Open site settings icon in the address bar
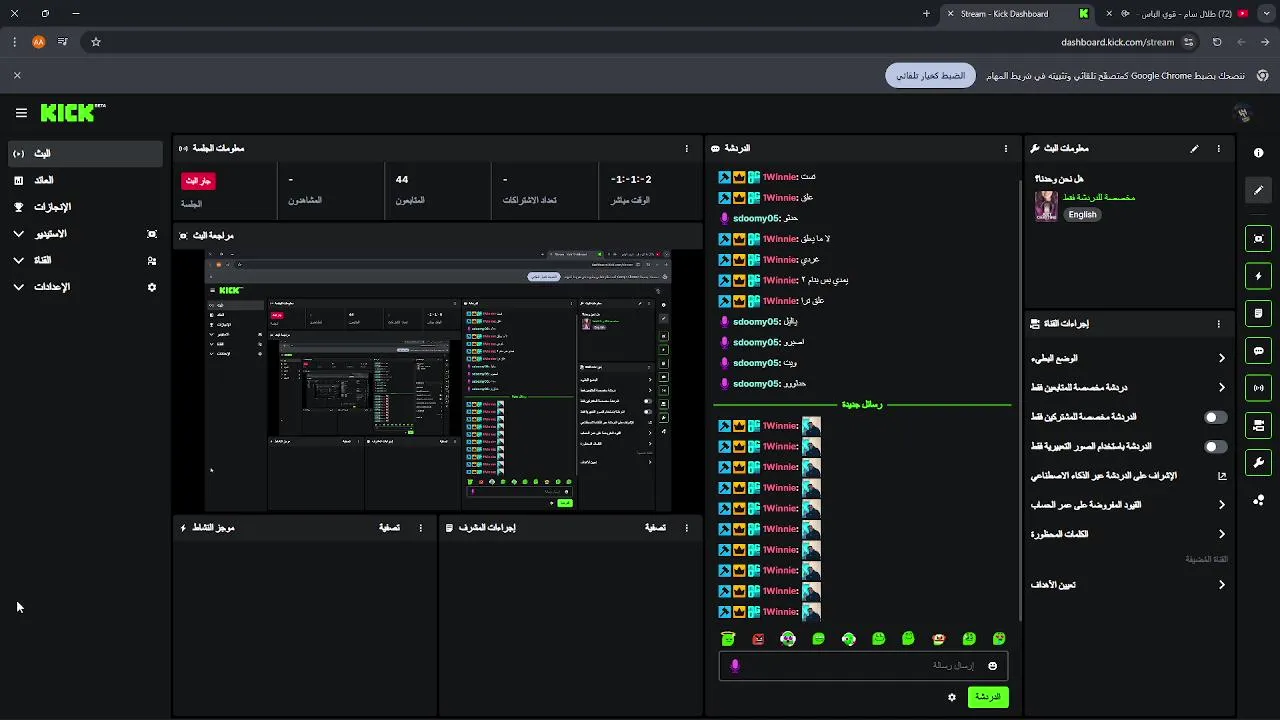Image resolution: width=1280 pixels, height=720 pixels. pos(1188,42)
